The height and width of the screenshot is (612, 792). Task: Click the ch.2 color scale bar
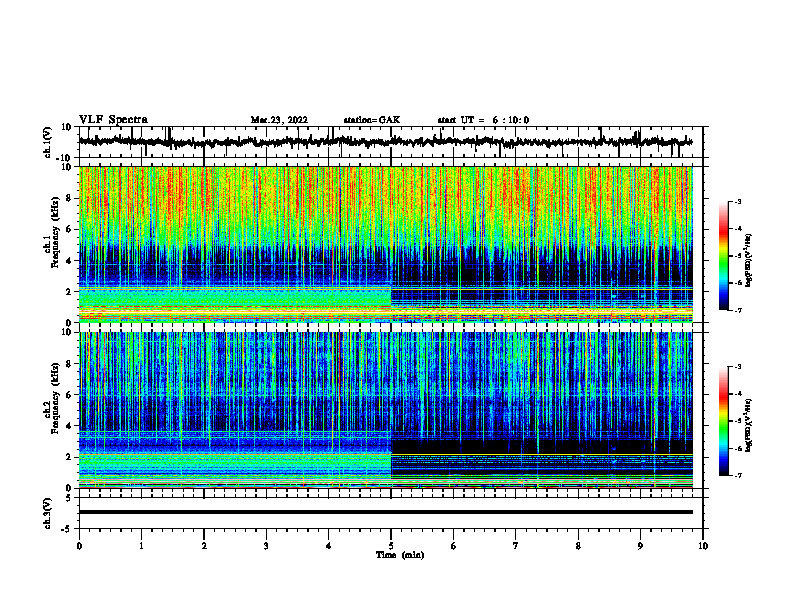point(724,421)
